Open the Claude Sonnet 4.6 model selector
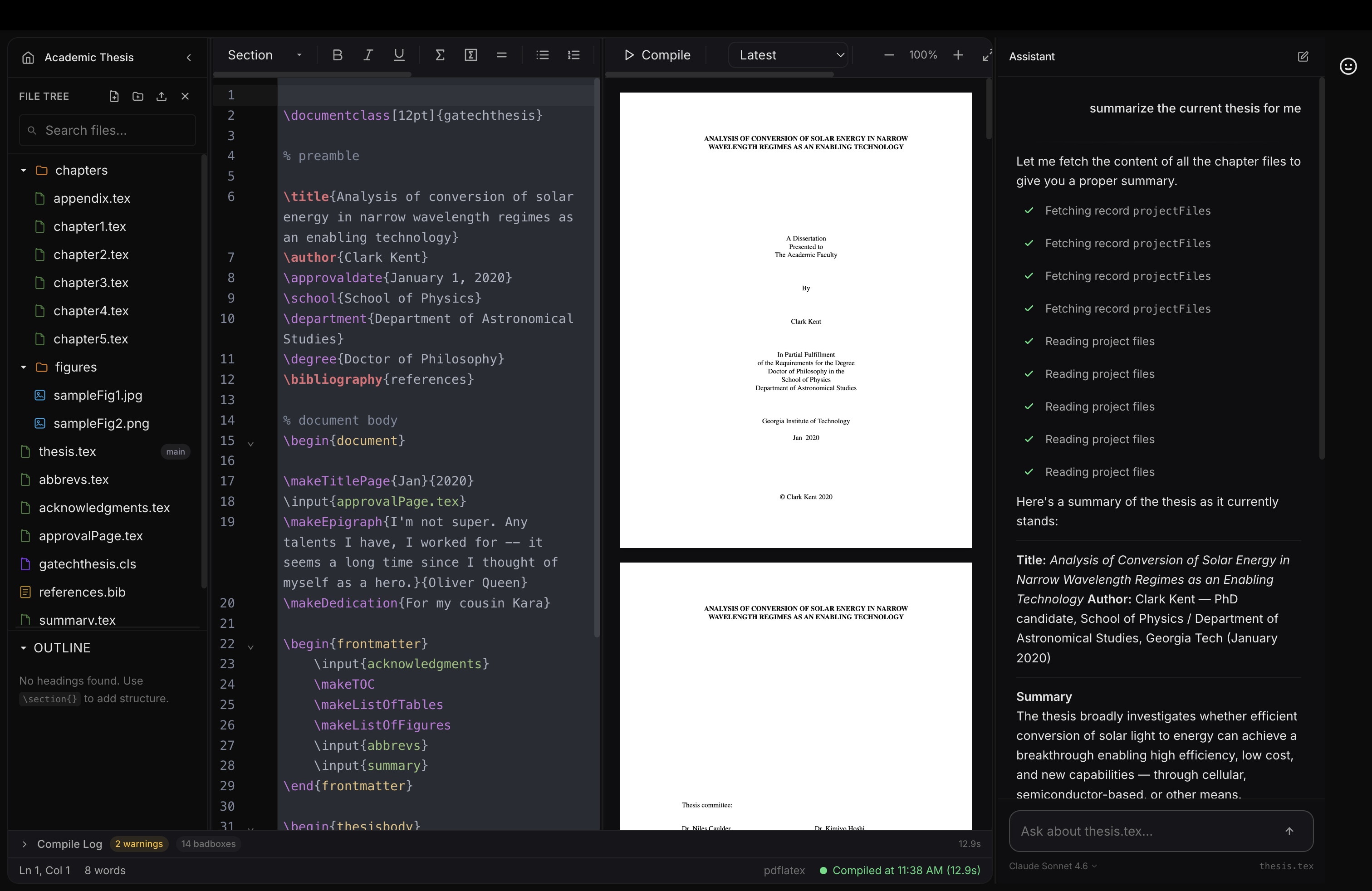 tap(1053, 866)
